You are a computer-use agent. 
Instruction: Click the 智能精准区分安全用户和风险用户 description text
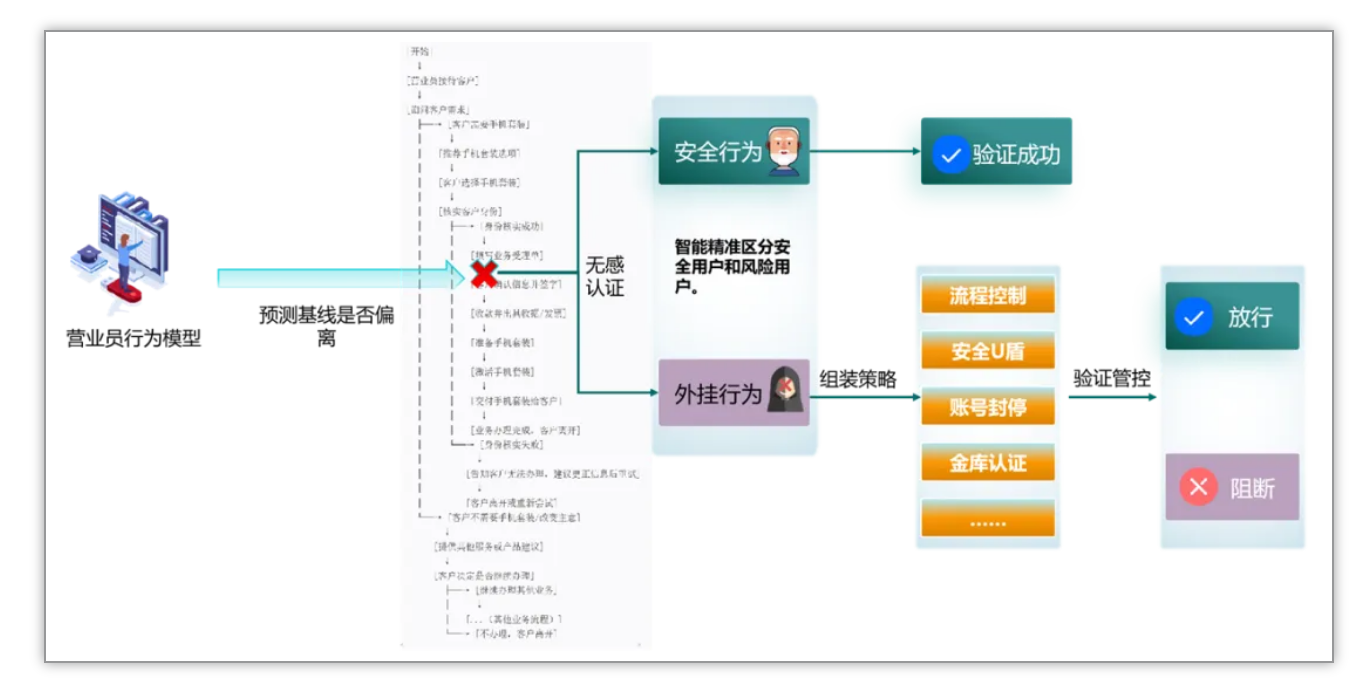click(x=732, y=266)
